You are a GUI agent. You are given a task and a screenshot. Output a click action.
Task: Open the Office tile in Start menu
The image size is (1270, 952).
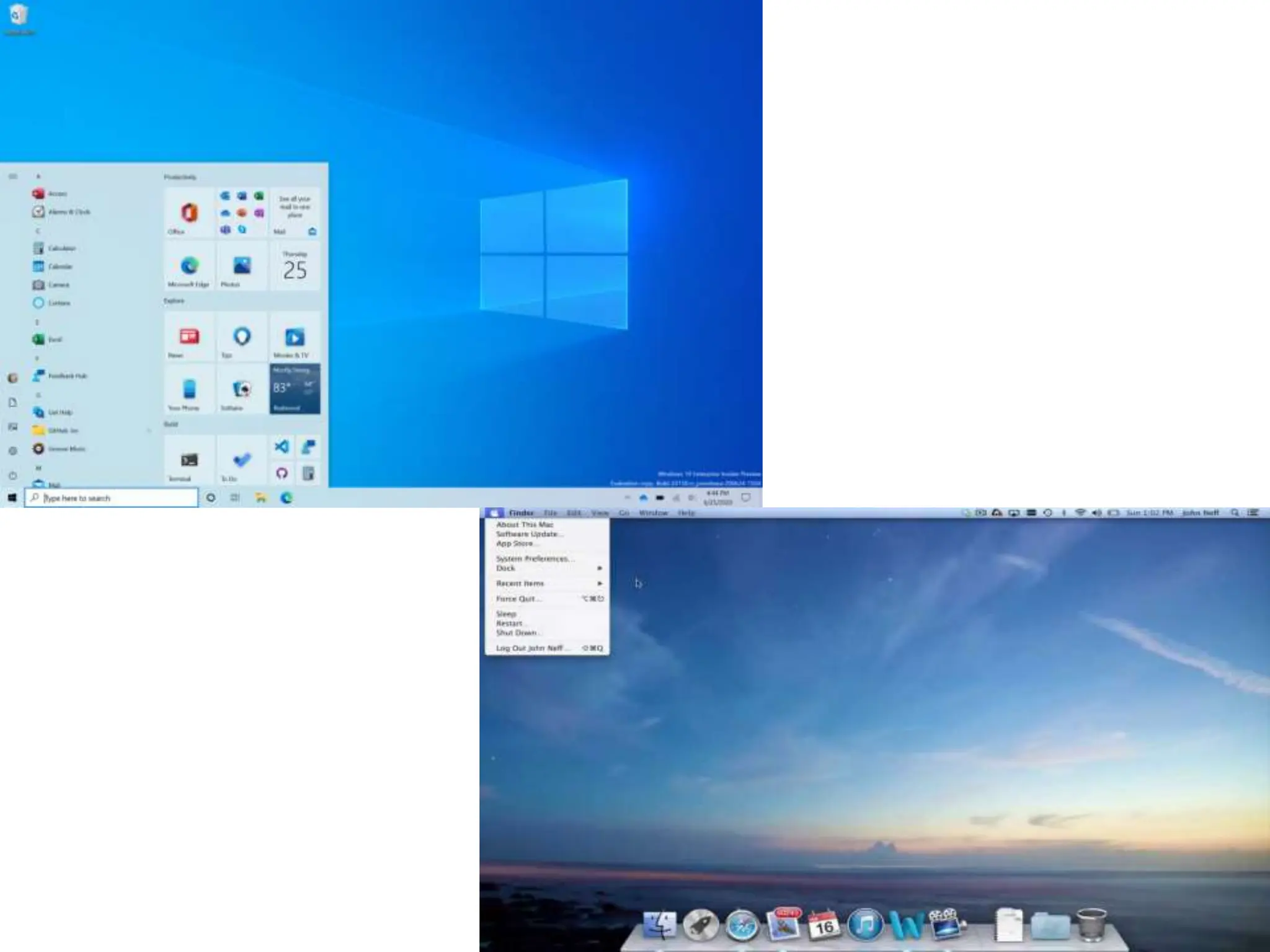tap(189, 213)
